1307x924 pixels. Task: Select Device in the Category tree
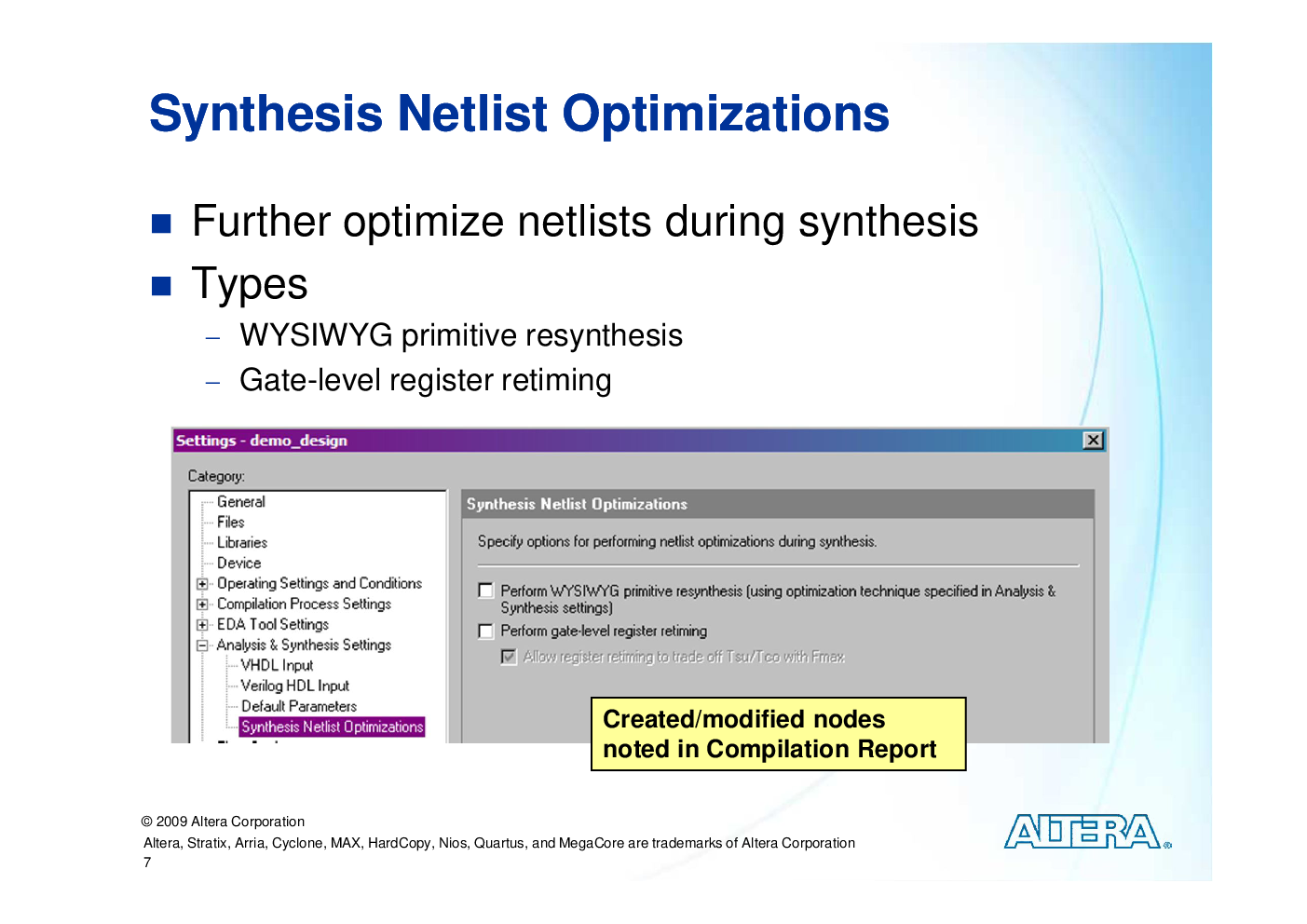tap(239, 564)
